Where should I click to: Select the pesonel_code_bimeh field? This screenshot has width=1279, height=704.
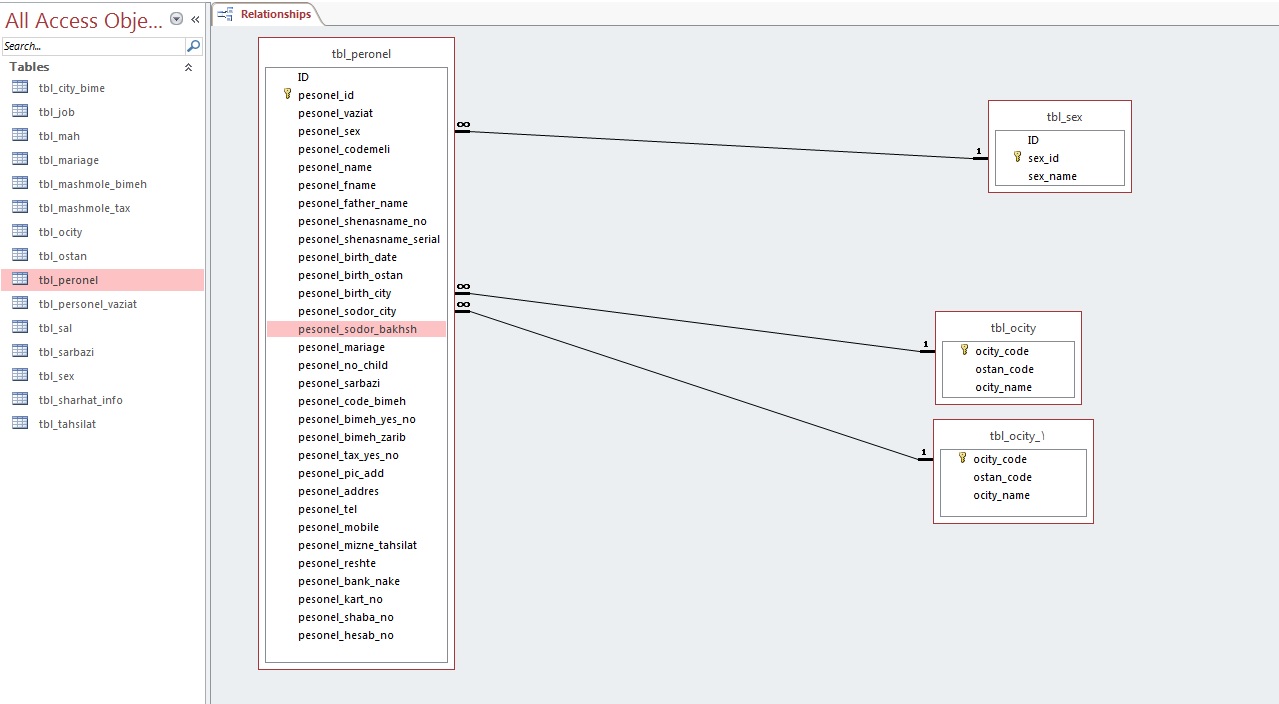click(356, 401)
